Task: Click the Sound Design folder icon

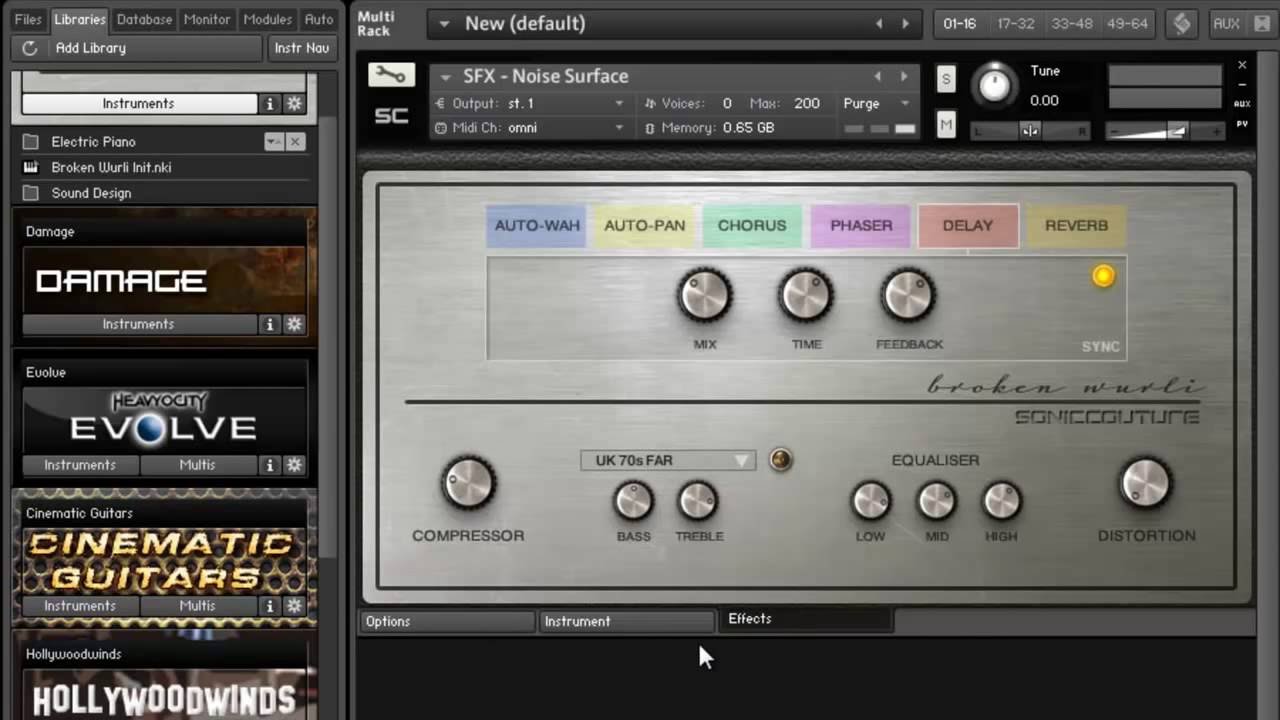Action: (31, 193)
